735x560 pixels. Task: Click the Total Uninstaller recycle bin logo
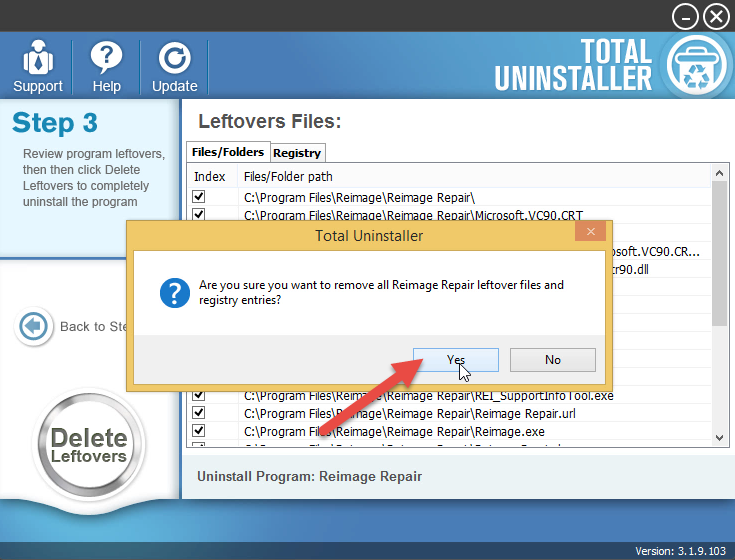pyautogui.click(x=697, y=66)
